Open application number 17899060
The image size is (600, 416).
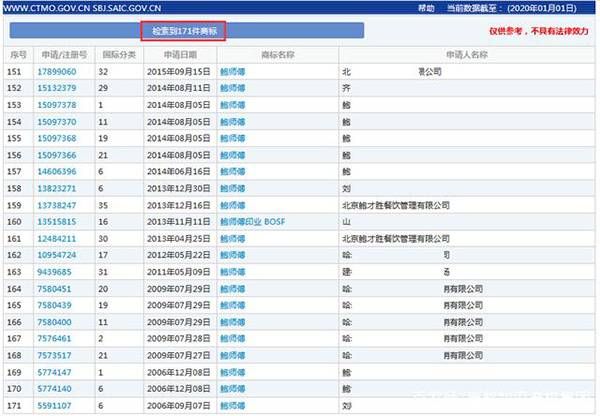pos(57,72)
